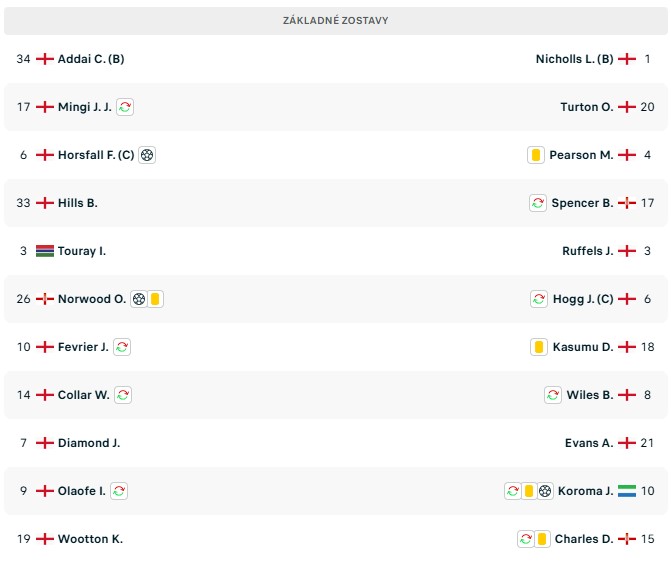Click the goal ball icon beside Norwood O.
This screenshot has height=562, width=671.
(x=139, y=299)
